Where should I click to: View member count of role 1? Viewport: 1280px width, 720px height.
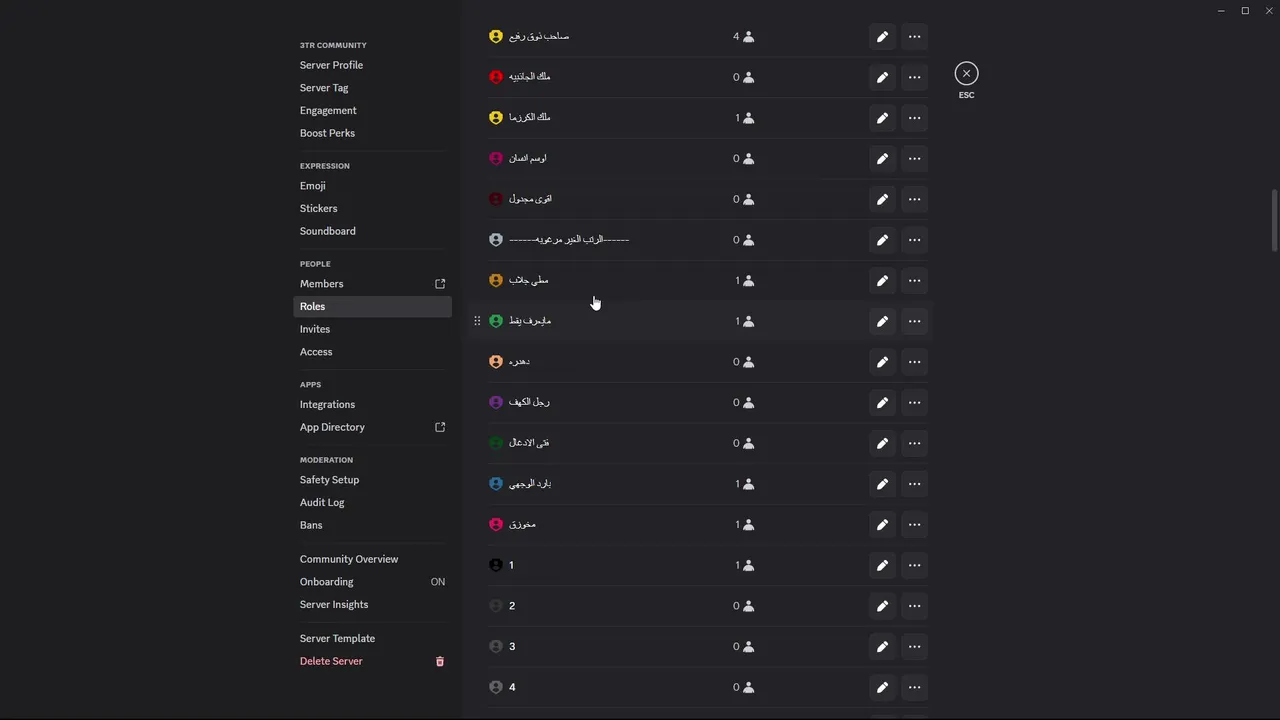[x=744, y=565]
